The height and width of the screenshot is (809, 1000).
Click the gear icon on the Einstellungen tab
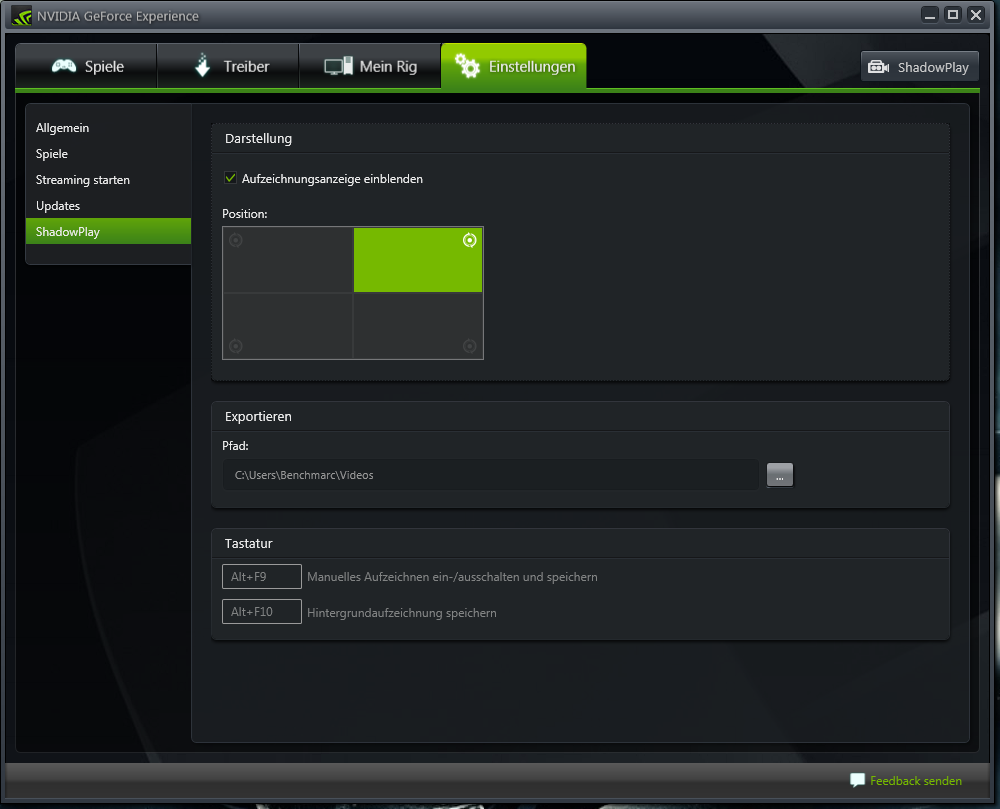point(468,66)
